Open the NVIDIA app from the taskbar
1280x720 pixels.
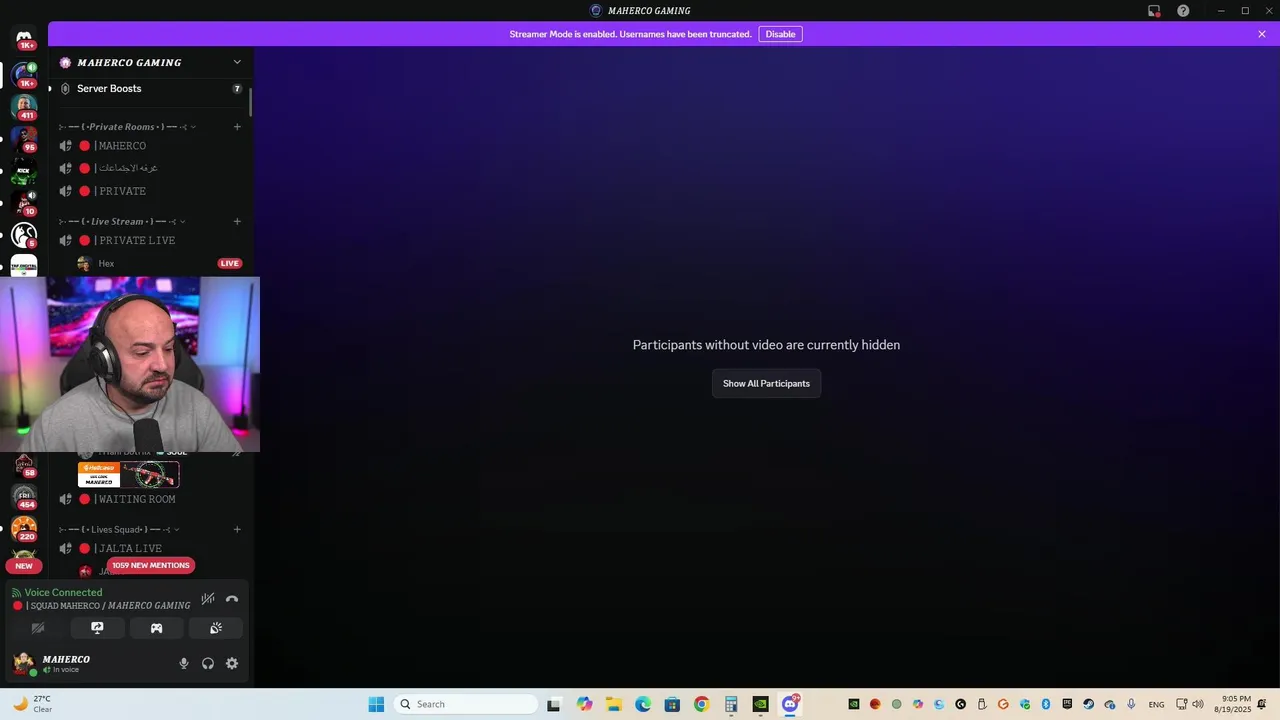click(x=760, y=704)
